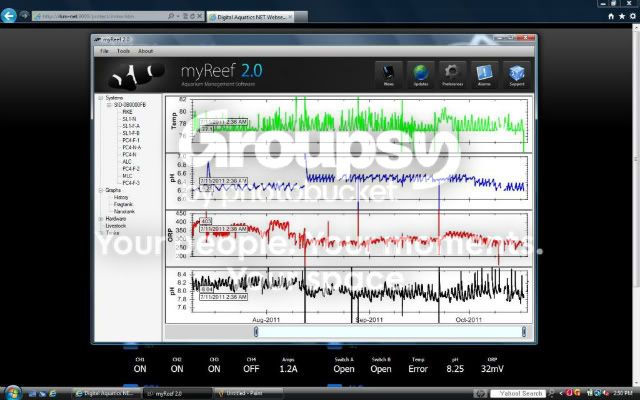Expand the Hardware tree node
Viewport: 640px width, 400px height.
coord(101,219)
